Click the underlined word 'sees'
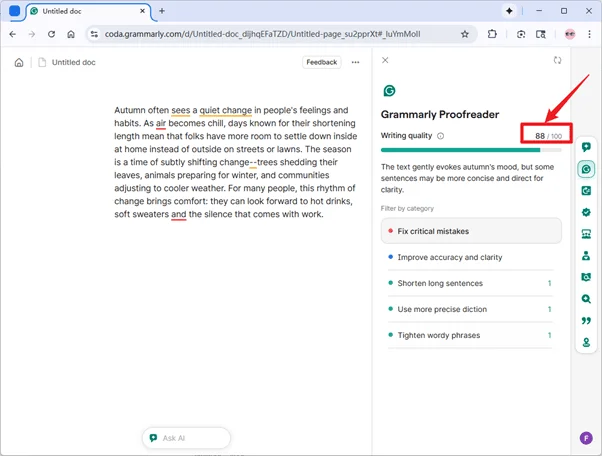This screenshot has width=602, height=456. pos(180,110)
